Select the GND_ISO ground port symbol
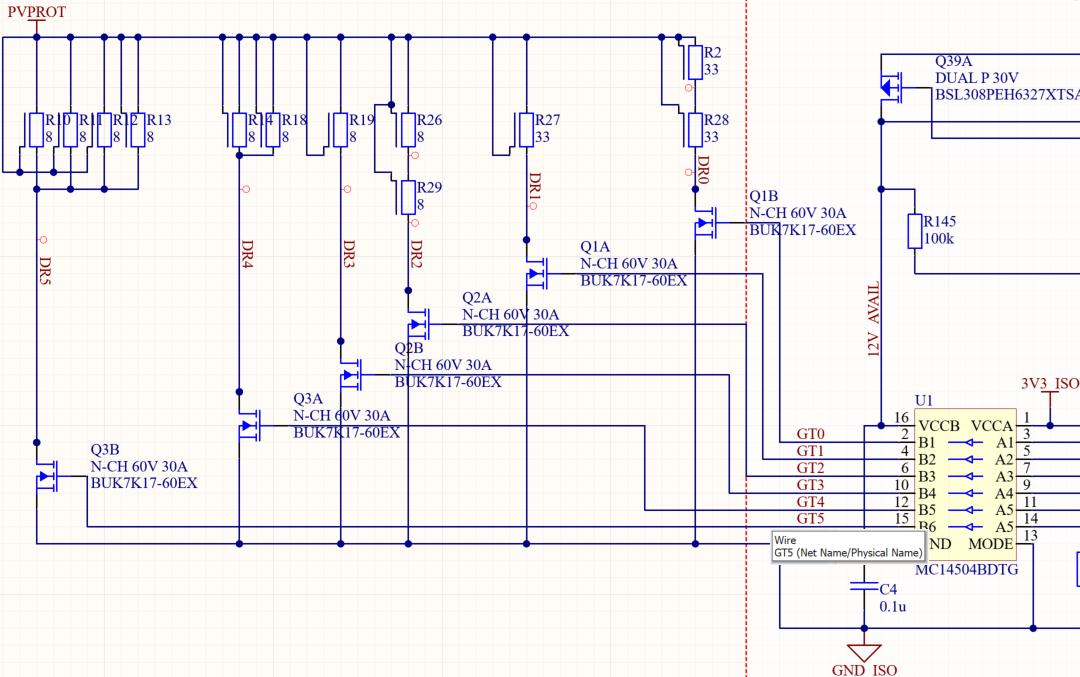This screenshot has width=1080, height=677. 864,652
